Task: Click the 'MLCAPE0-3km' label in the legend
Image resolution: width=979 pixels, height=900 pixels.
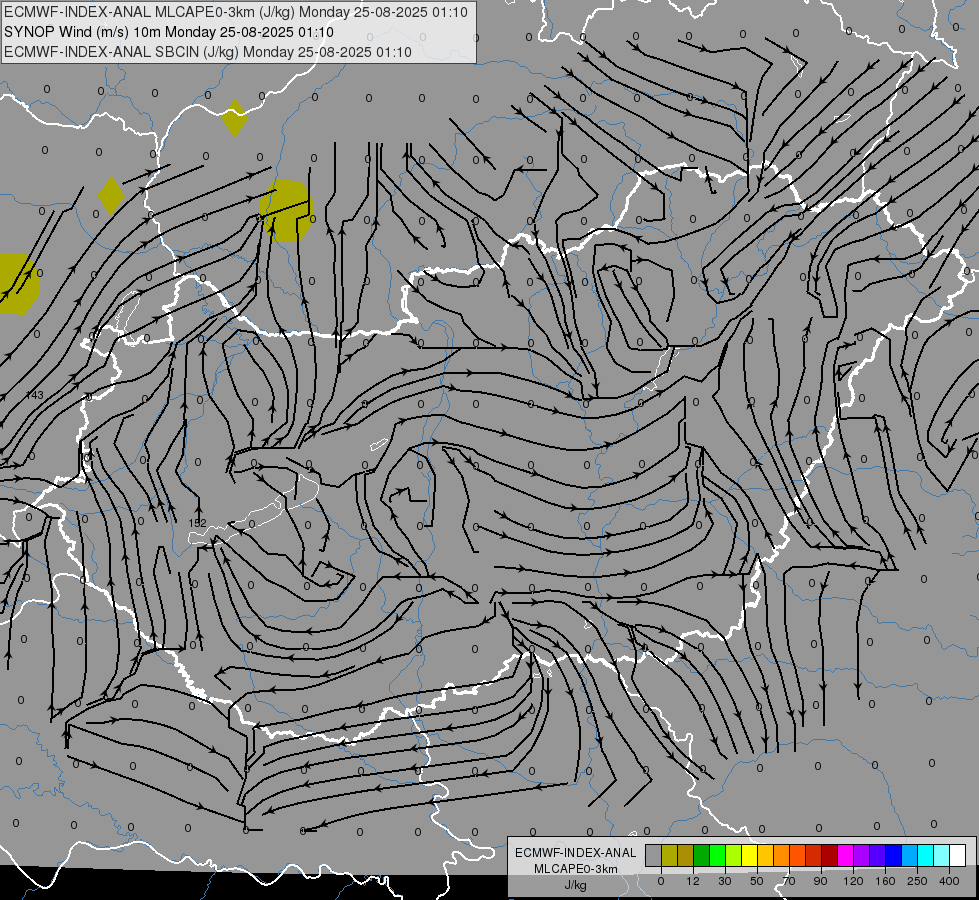Action: [575, 869]
